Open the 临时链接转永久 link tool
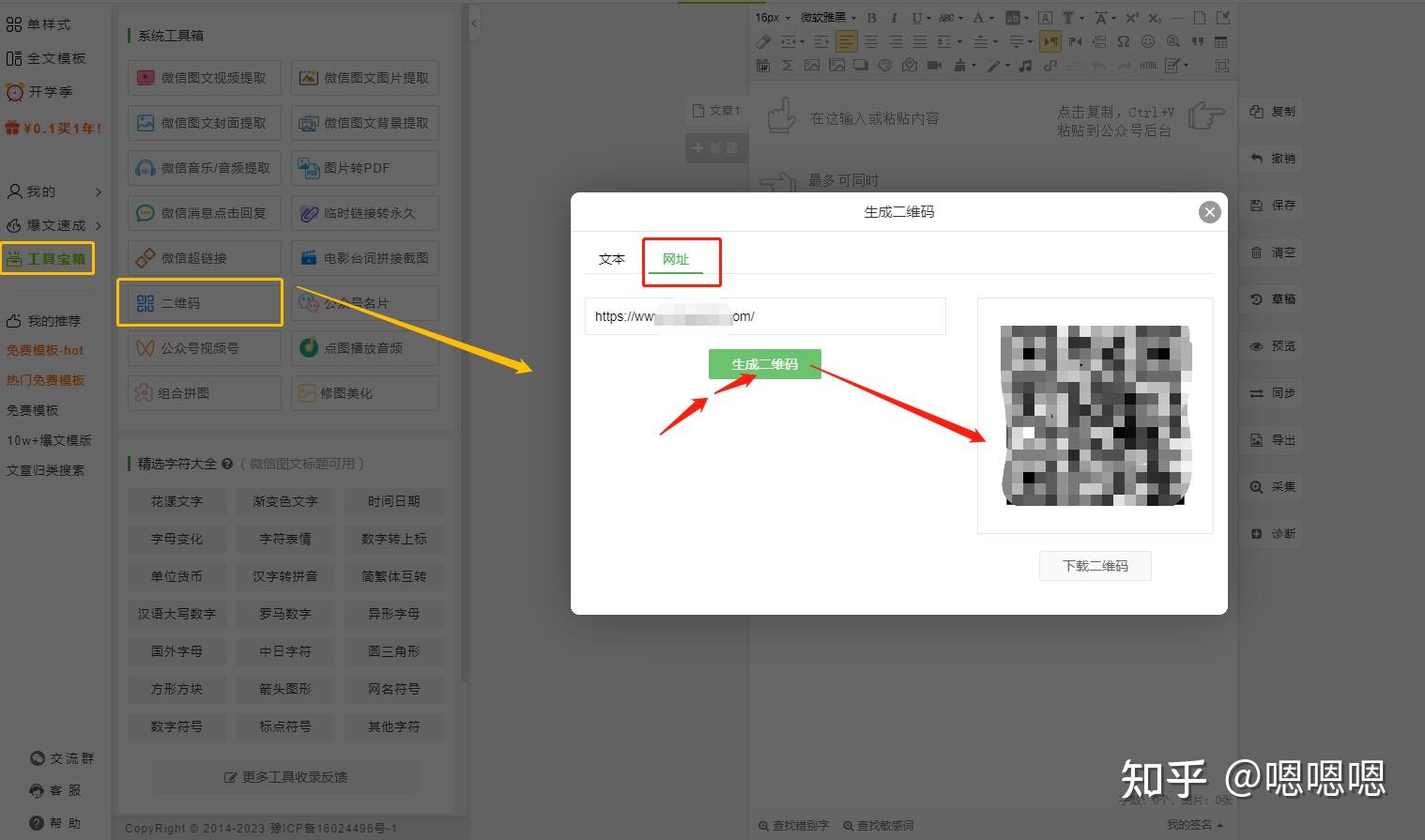Image resolution: width=1425 pixels, height=840 pixels. click(365, 213)
